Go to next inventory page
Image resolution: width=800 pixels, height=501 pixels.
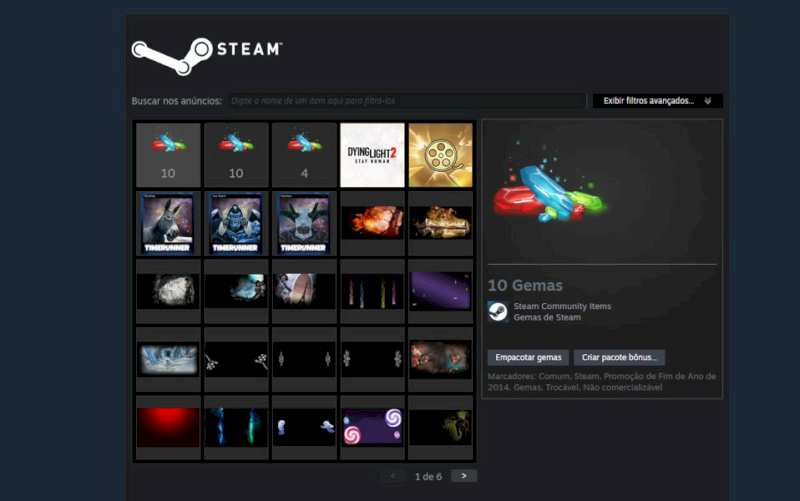click(464, 476)
